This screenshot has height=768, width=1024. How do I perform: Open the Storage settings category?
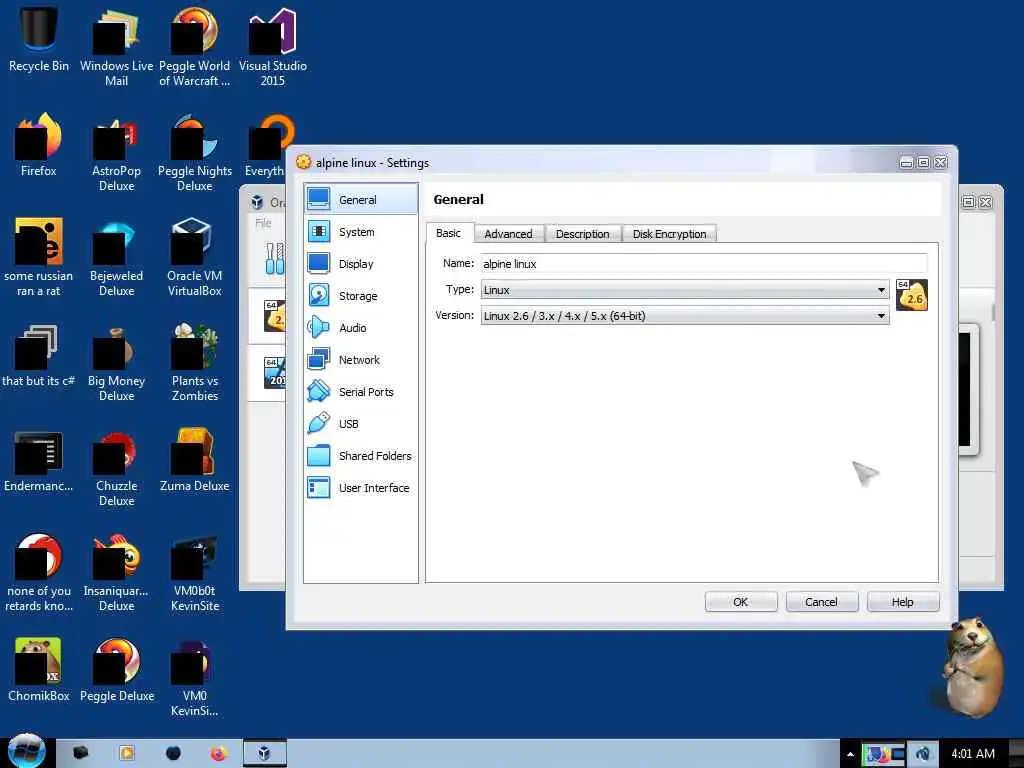click(360, 296)
